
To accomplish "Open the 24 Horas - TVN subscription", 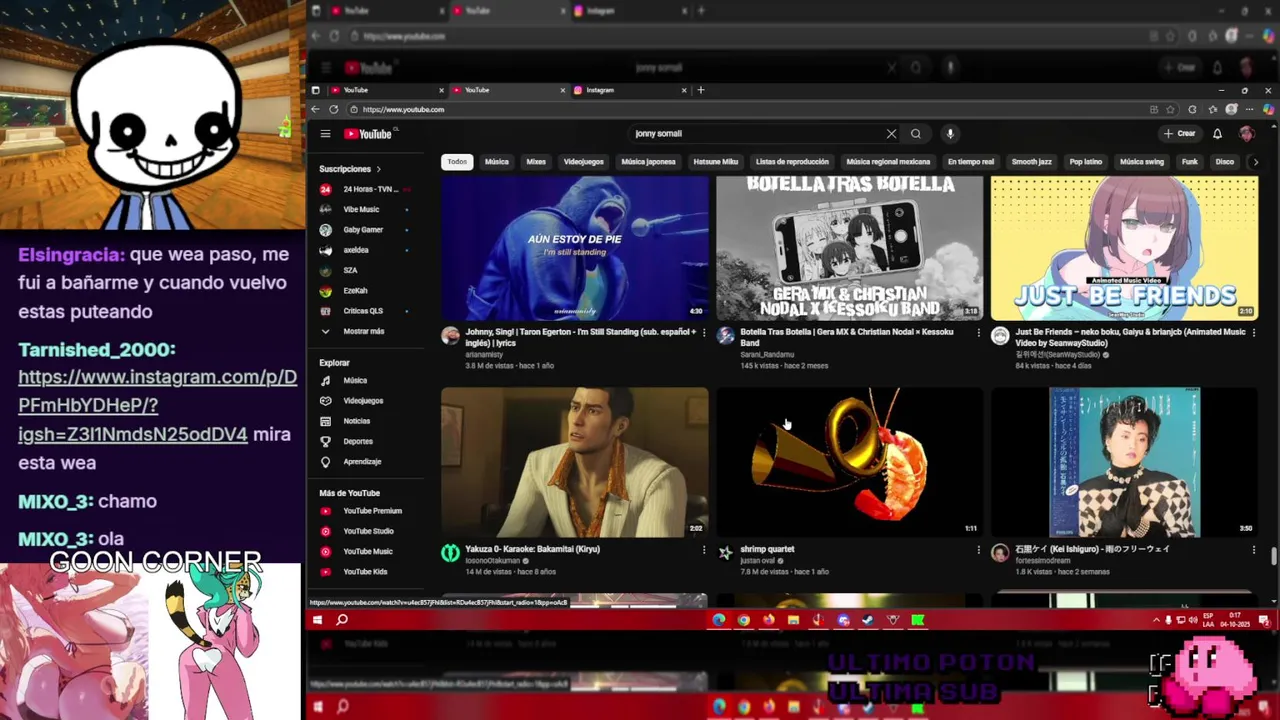I will click(x=364, y=189).
